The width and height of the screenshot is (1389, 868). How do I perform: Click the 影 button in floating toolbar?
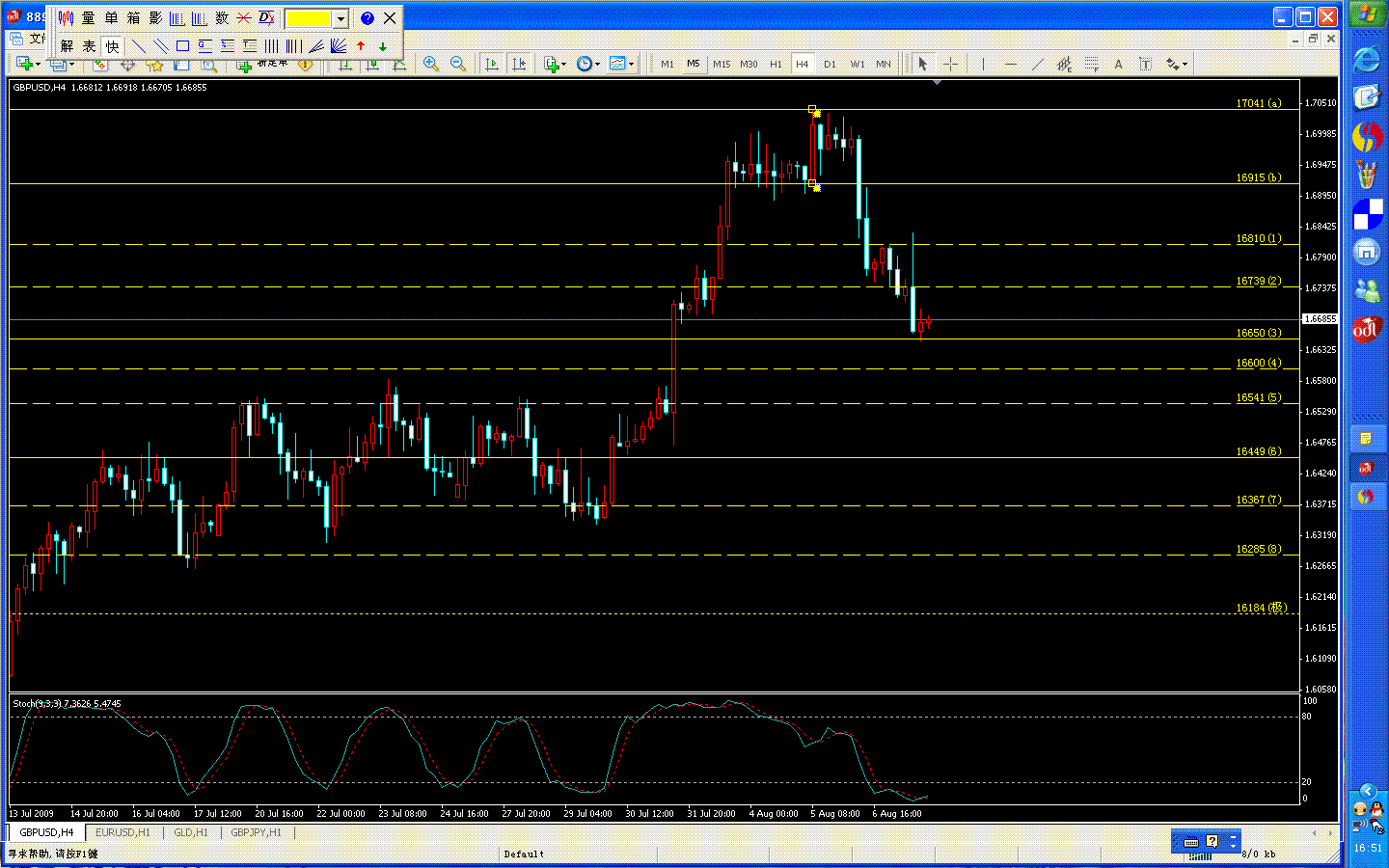(155, 18)
